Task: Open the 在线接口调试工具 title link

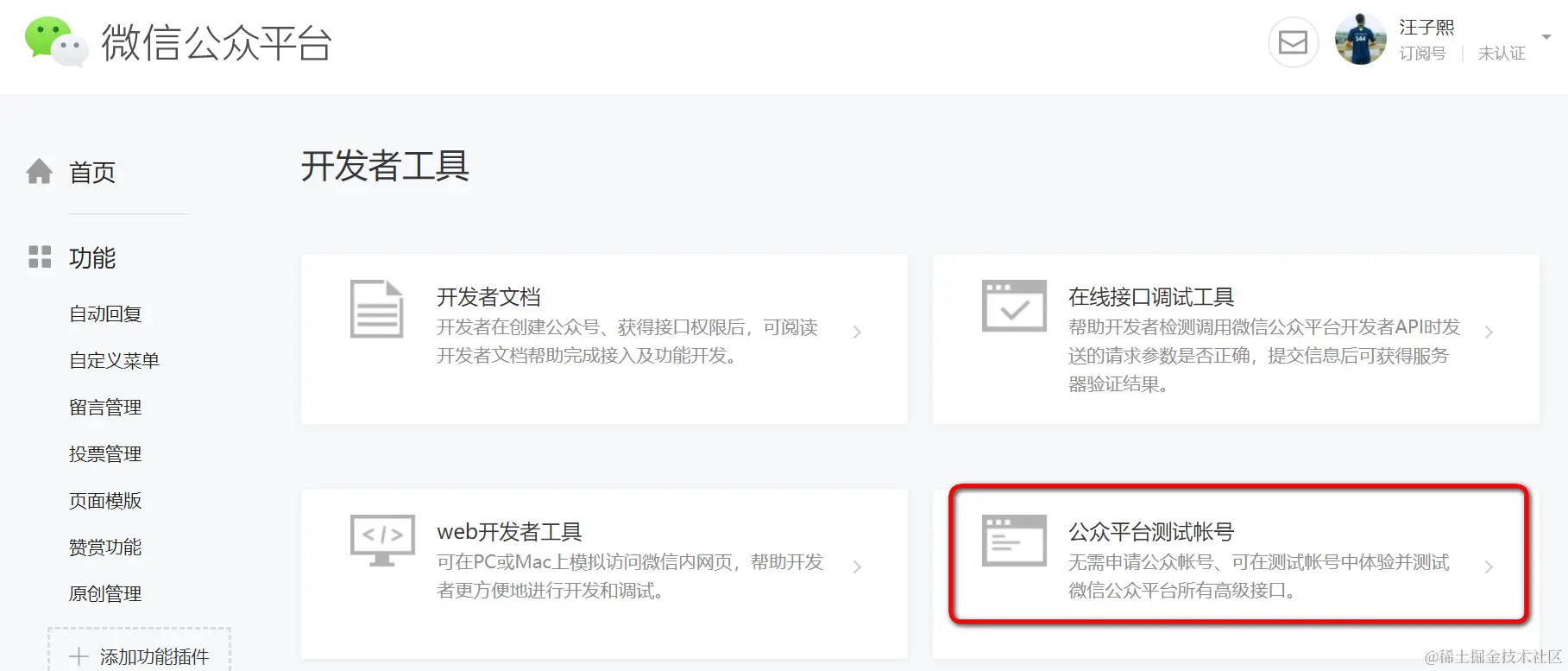Action: tap(1151, 297)
